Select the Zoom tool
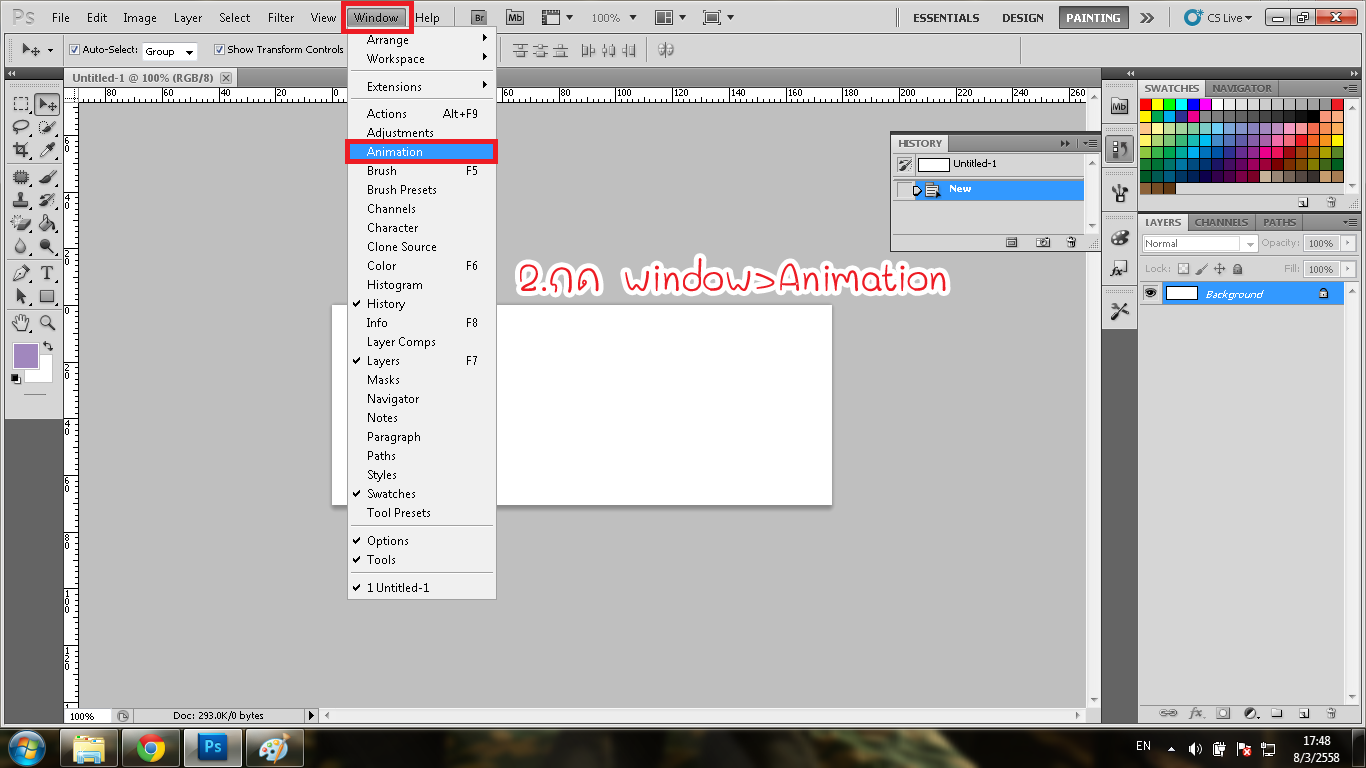 pos(47,323)
